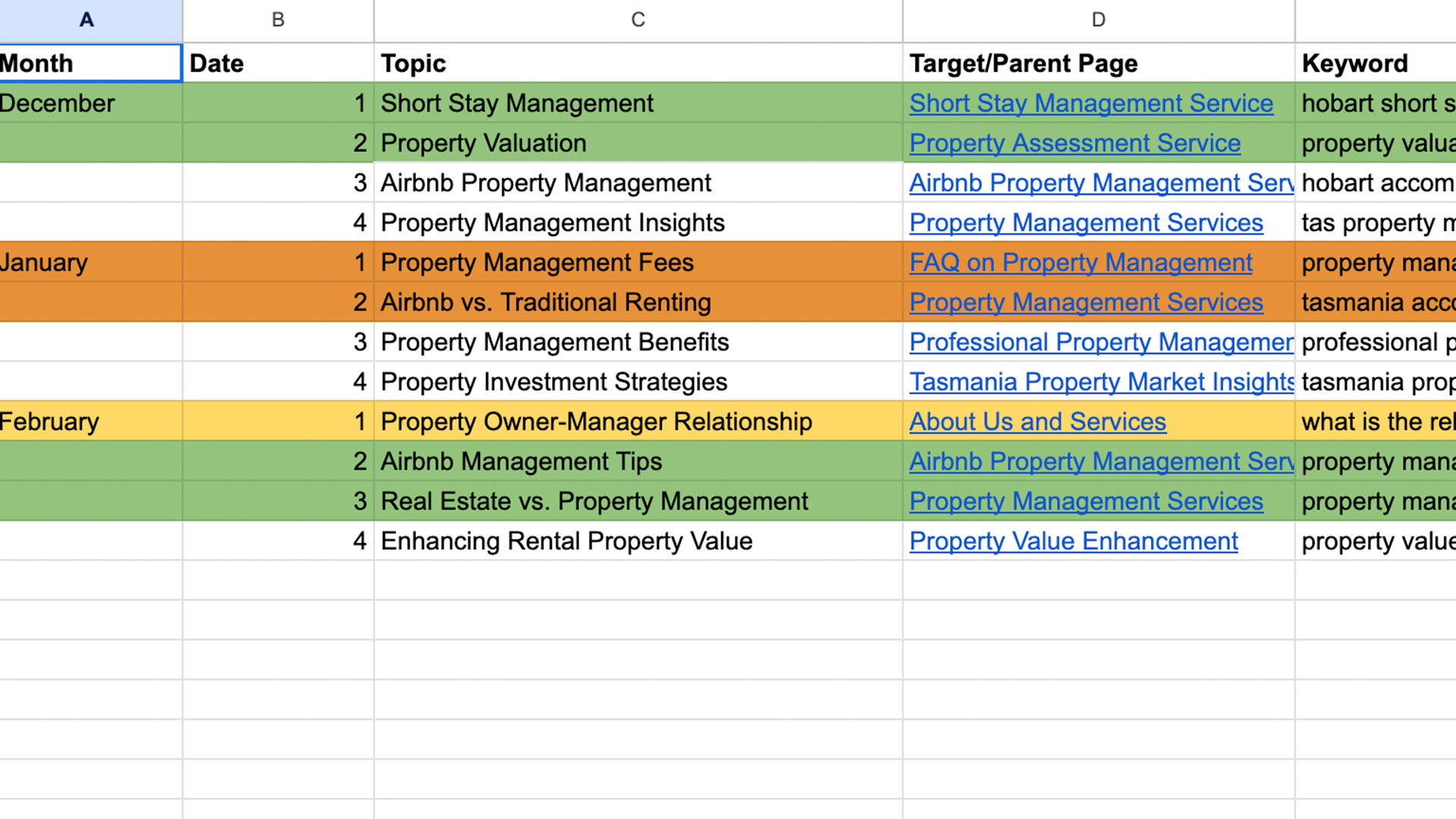Screen dimensions: 1456x819
Task: Select the February month cell
Action: click(90, 422)
